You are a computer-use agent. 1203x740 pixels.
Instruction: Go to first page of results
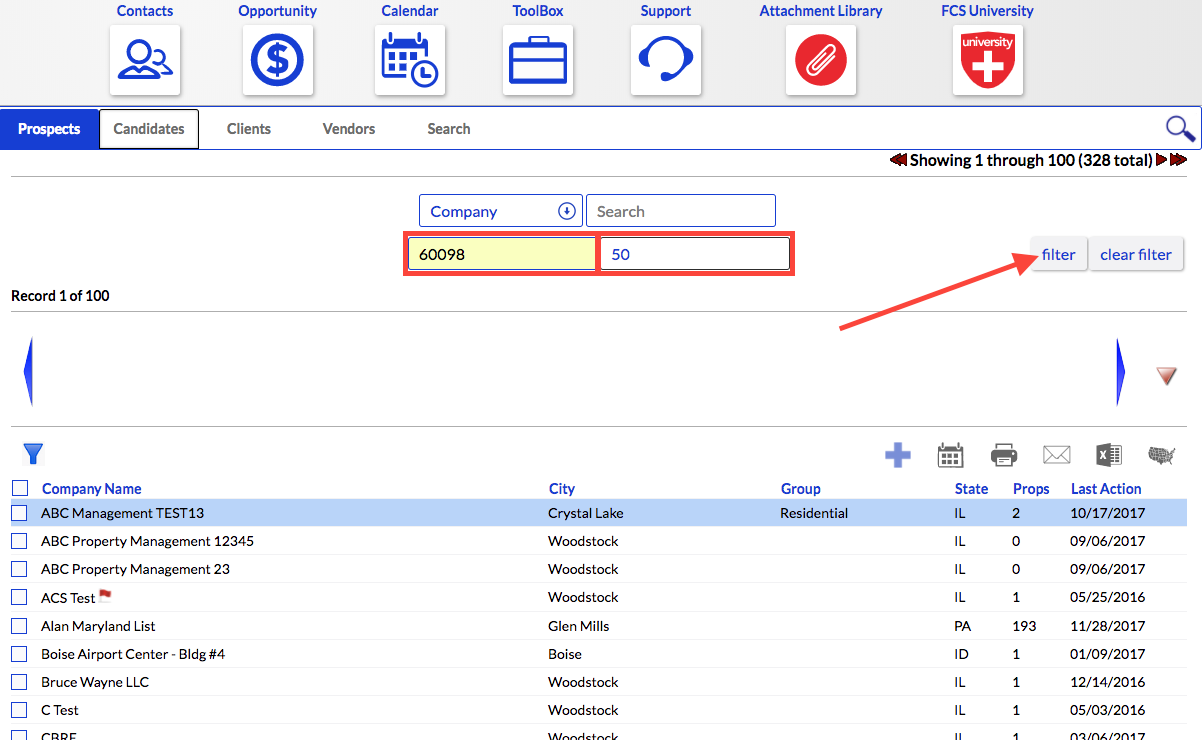pyautogui.click(x=898, y=160)
